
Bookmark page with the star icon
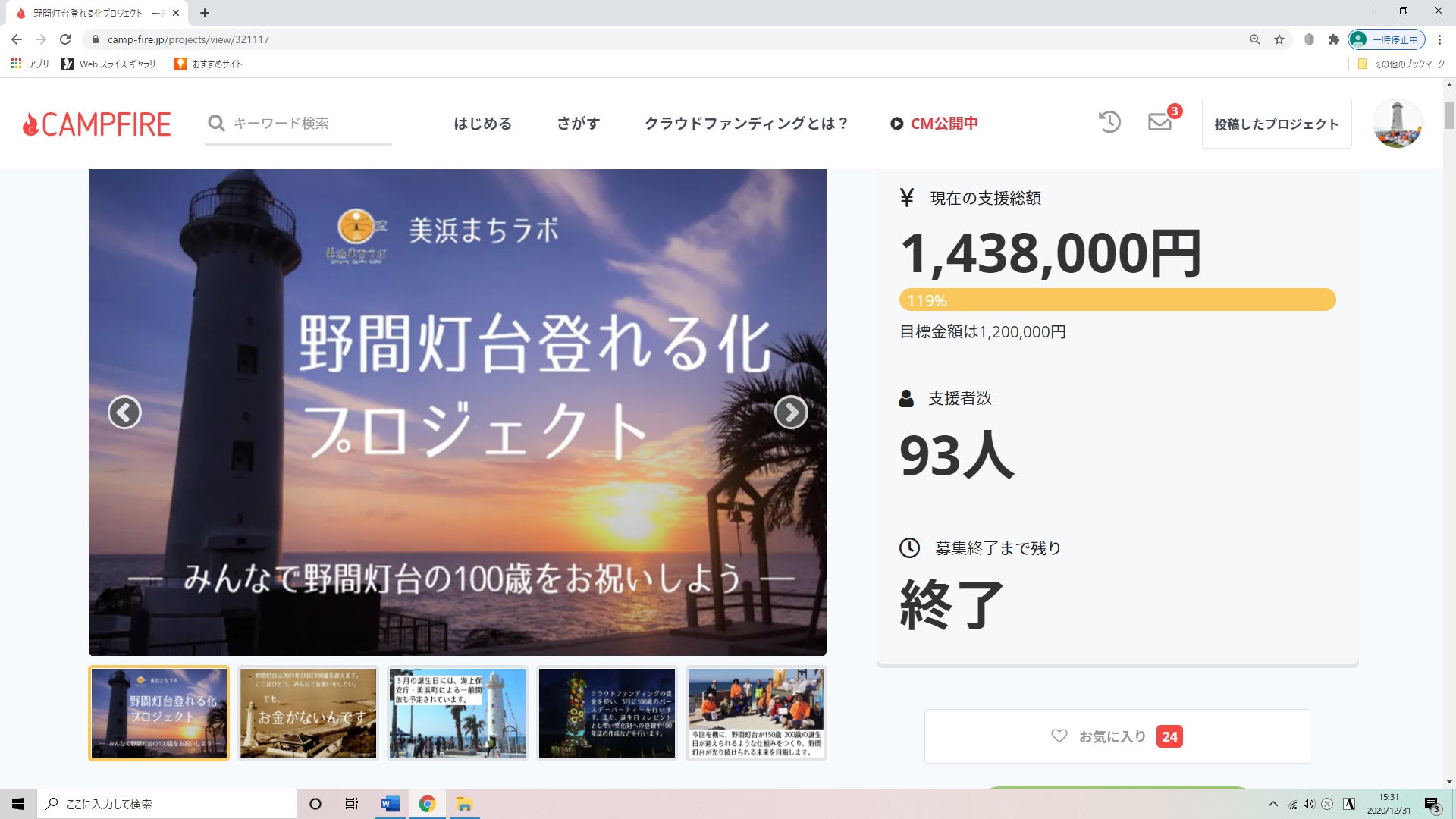(1279, 39)
